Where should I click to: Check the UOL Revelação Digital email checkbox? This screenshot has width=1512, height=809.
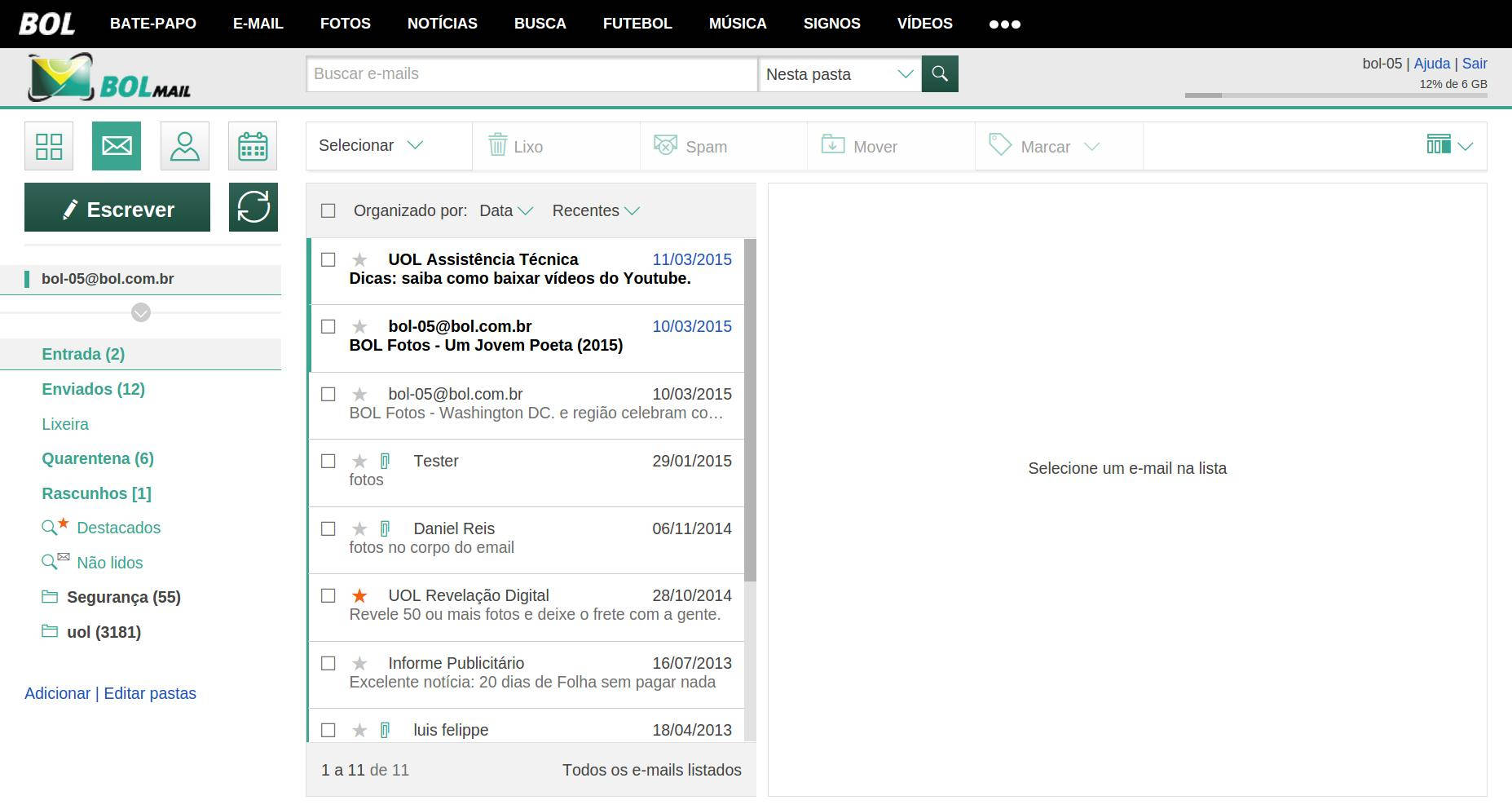(328, 596)
